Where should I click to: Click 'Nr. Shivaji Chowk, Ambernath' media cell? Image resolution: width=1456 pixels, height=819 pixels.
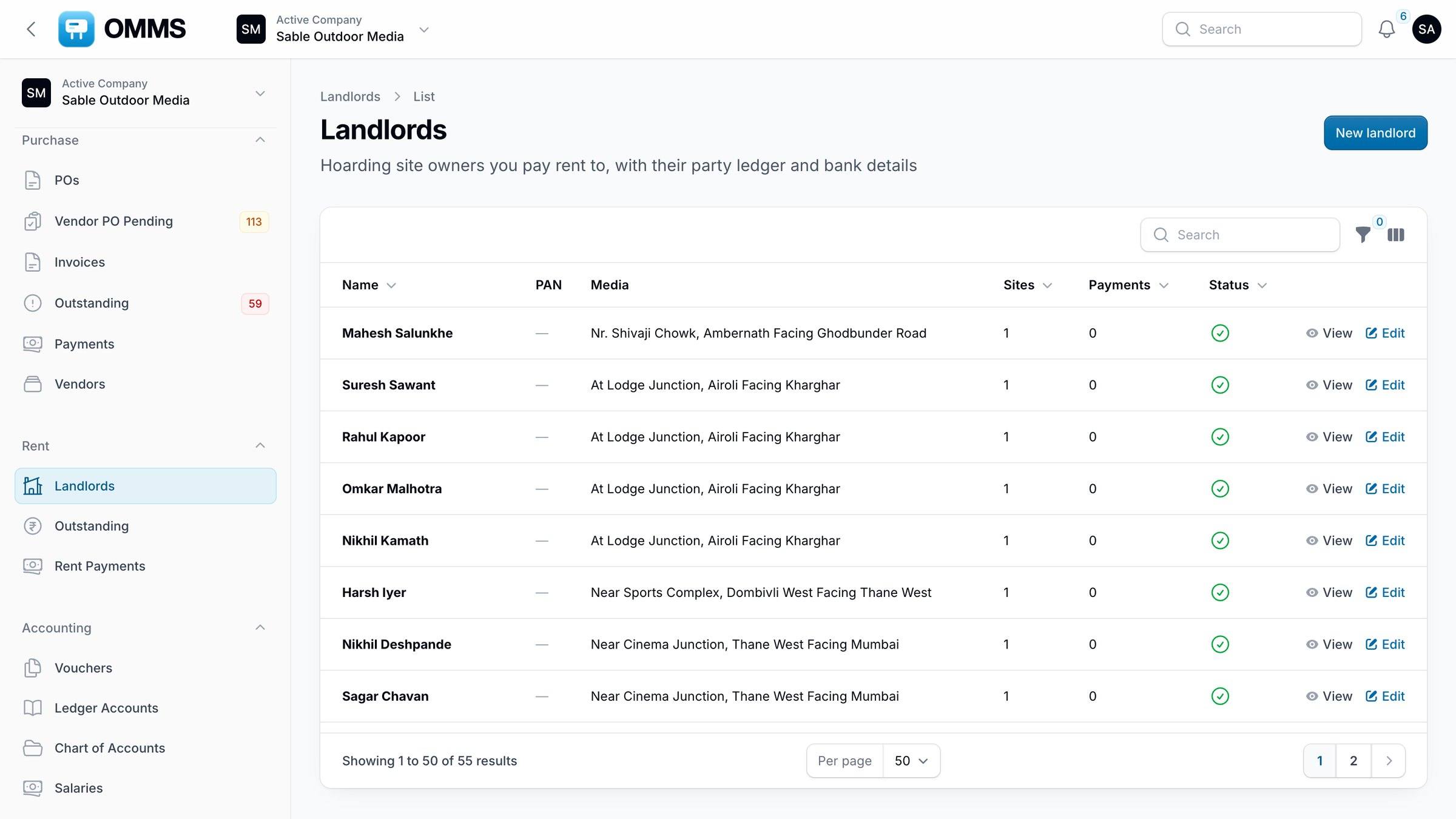(758, 333)
